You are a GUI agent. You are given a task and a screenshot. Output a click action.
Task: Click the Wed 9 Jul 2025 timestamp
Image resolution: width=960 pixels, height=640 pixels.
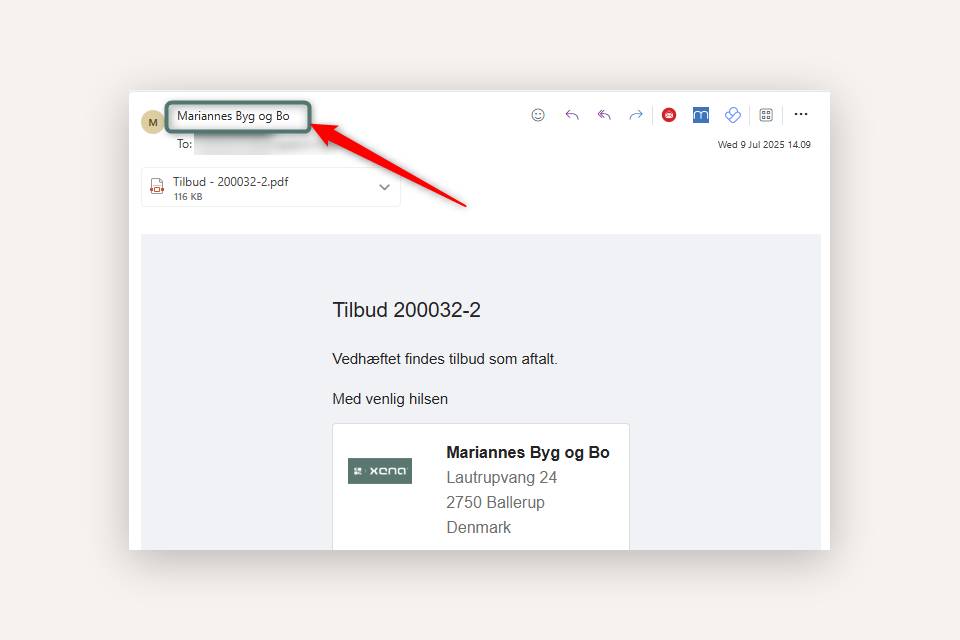click(764, 145)
